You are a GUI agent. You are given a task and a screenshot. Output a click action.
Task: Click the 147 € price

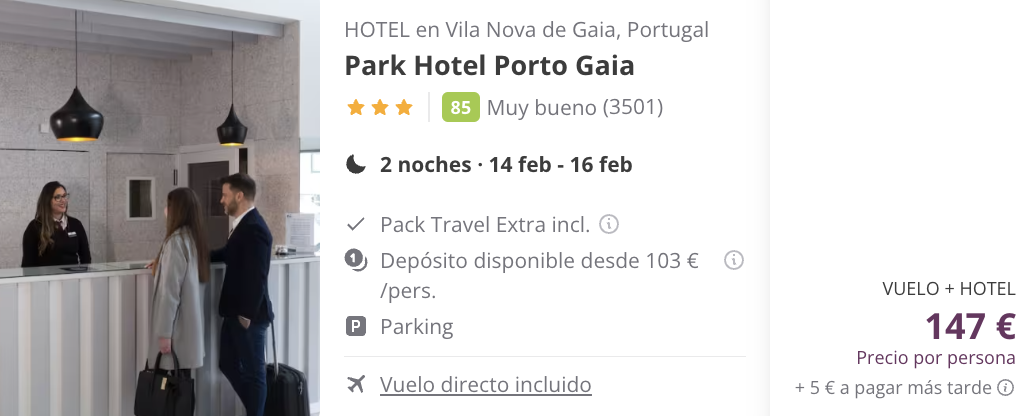tap(970, 326)
